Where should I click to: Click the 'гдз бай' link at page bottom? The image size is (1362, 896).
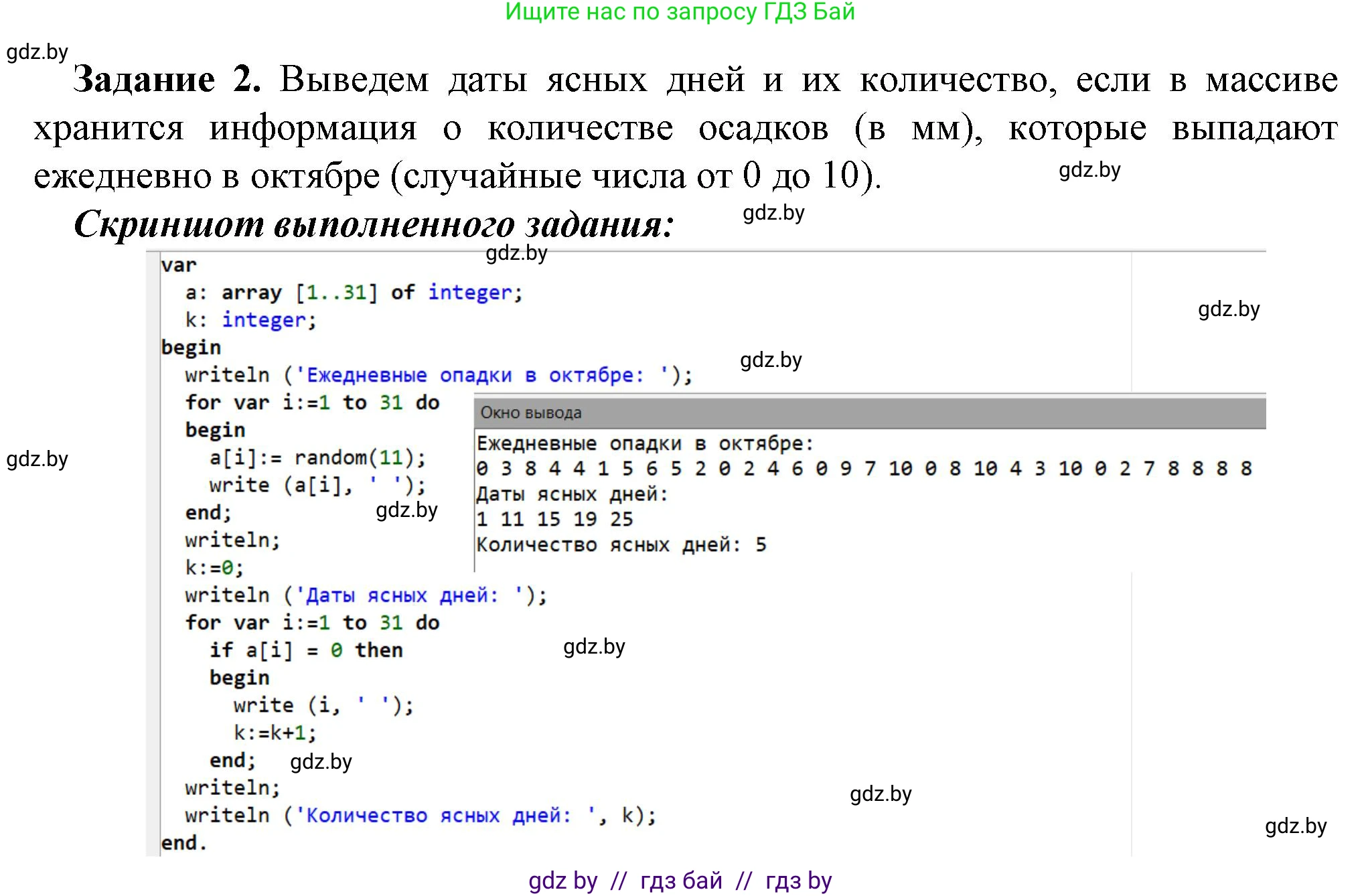pos(680,881)
